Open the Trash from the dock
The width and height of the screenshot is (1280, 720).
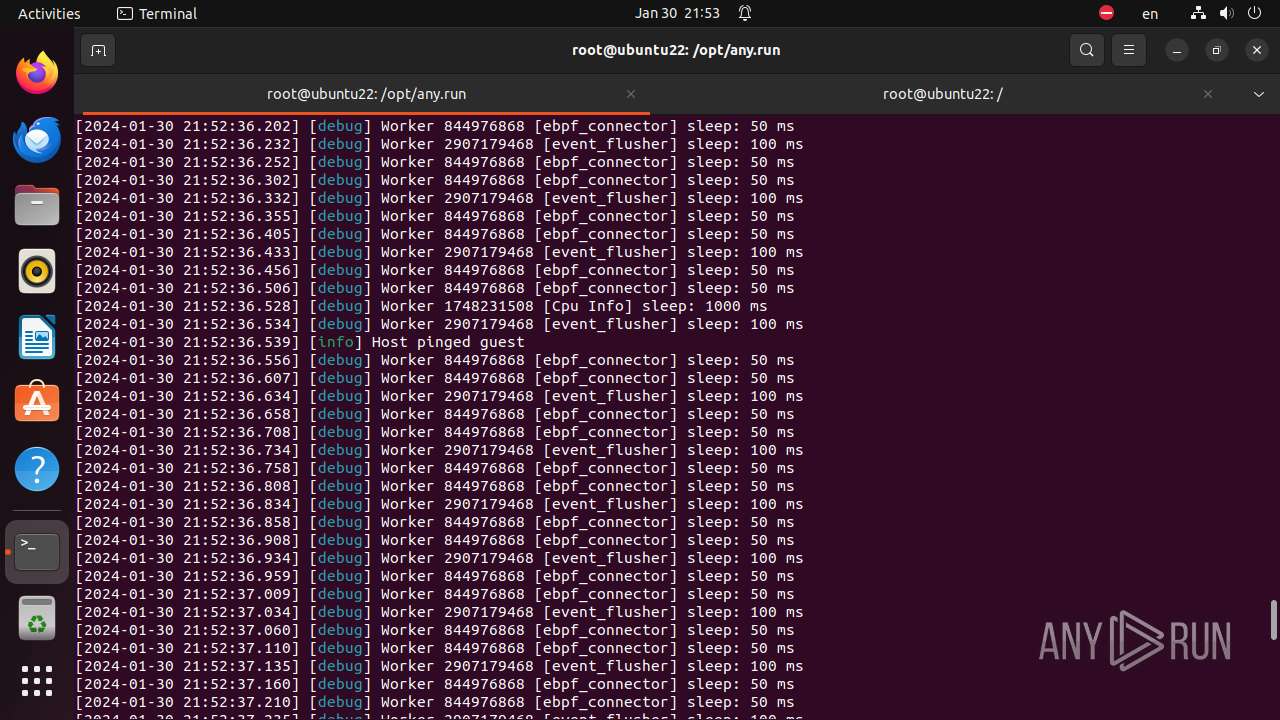click(37, 619)
